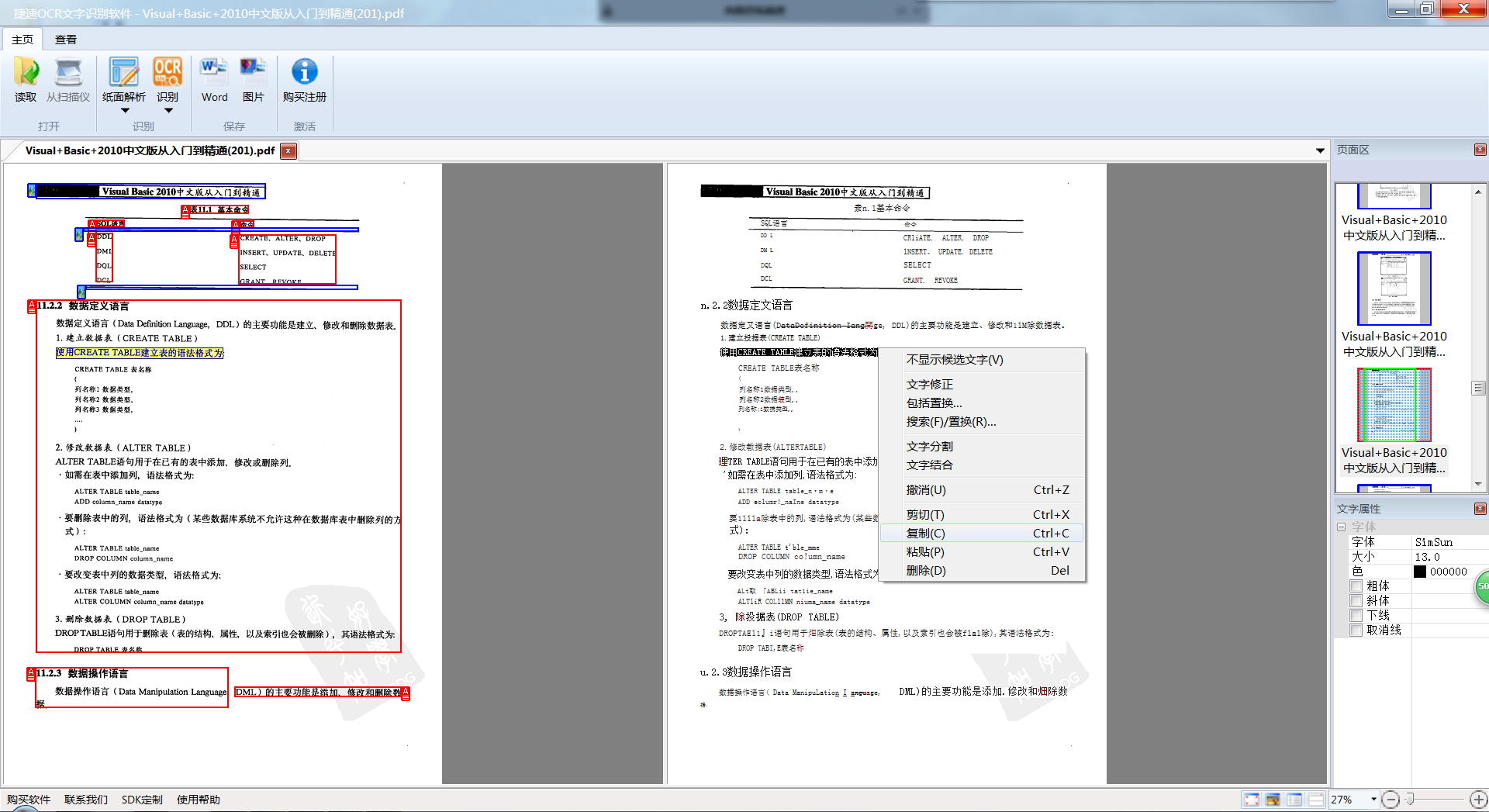
Task: Click the zoom in plus button
Action: coord(1479,800)
